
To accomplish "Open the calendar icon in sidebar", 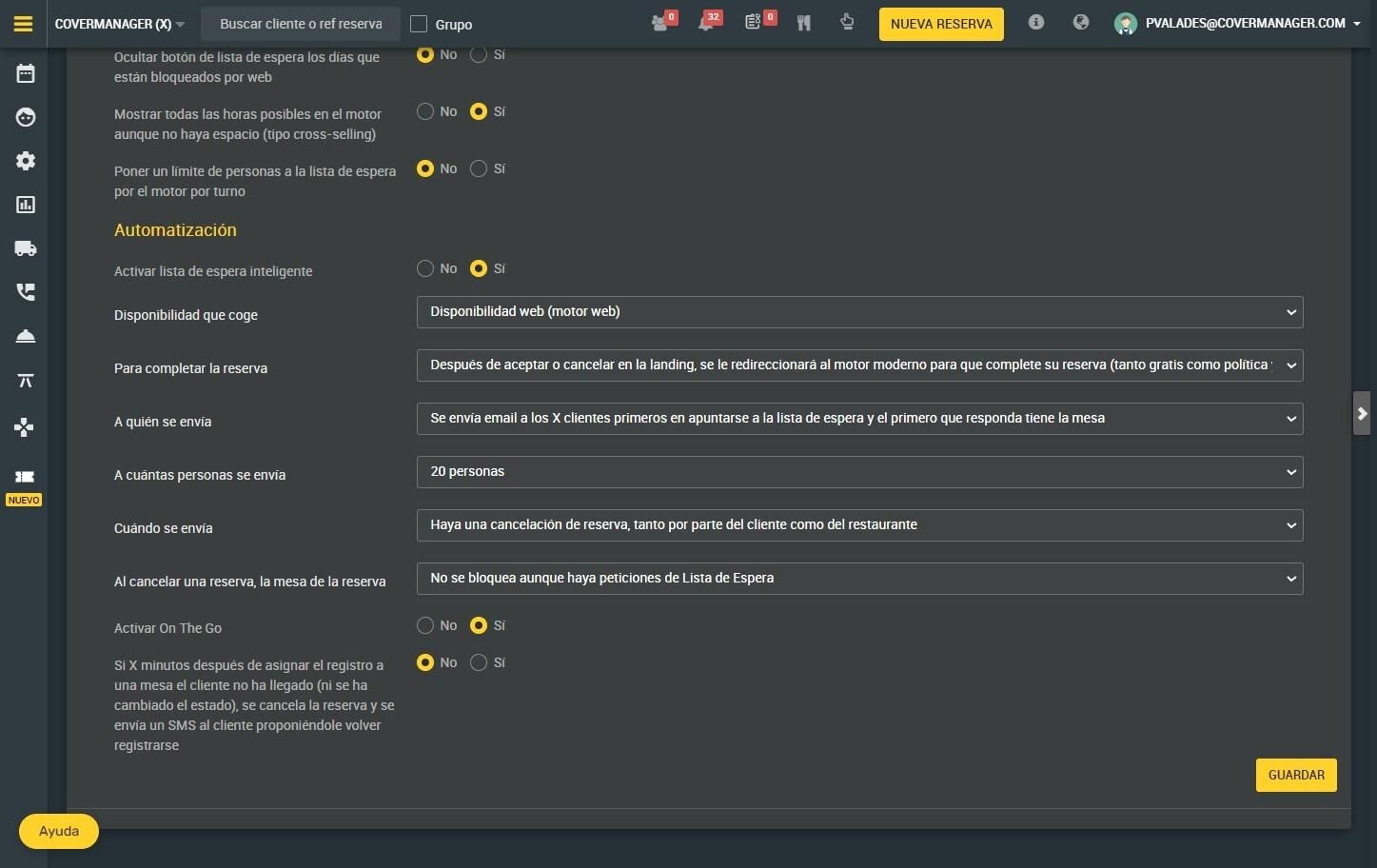I will point(26,73).
